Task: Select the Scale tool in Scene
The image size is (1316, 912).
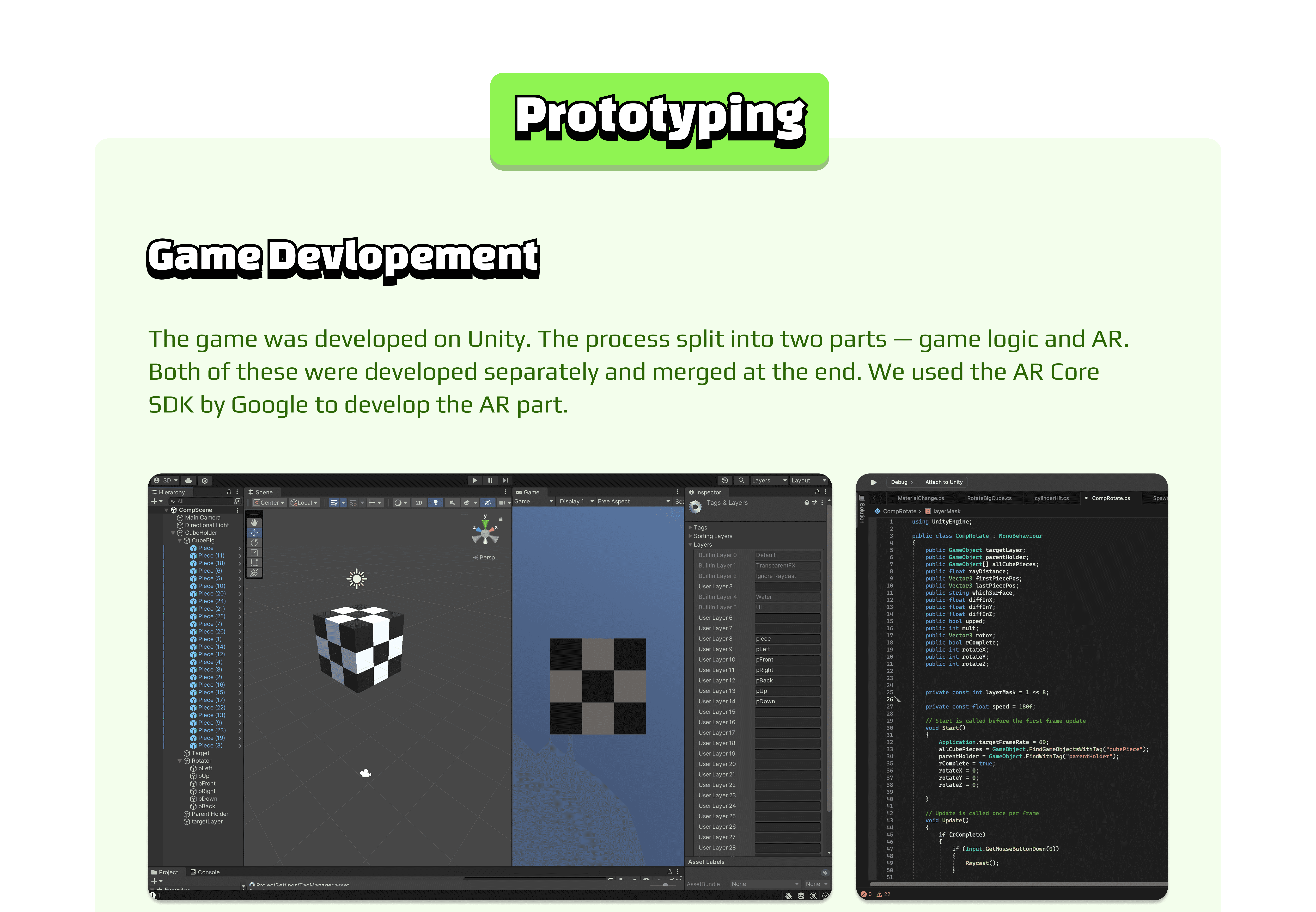Action: [254, 553]
